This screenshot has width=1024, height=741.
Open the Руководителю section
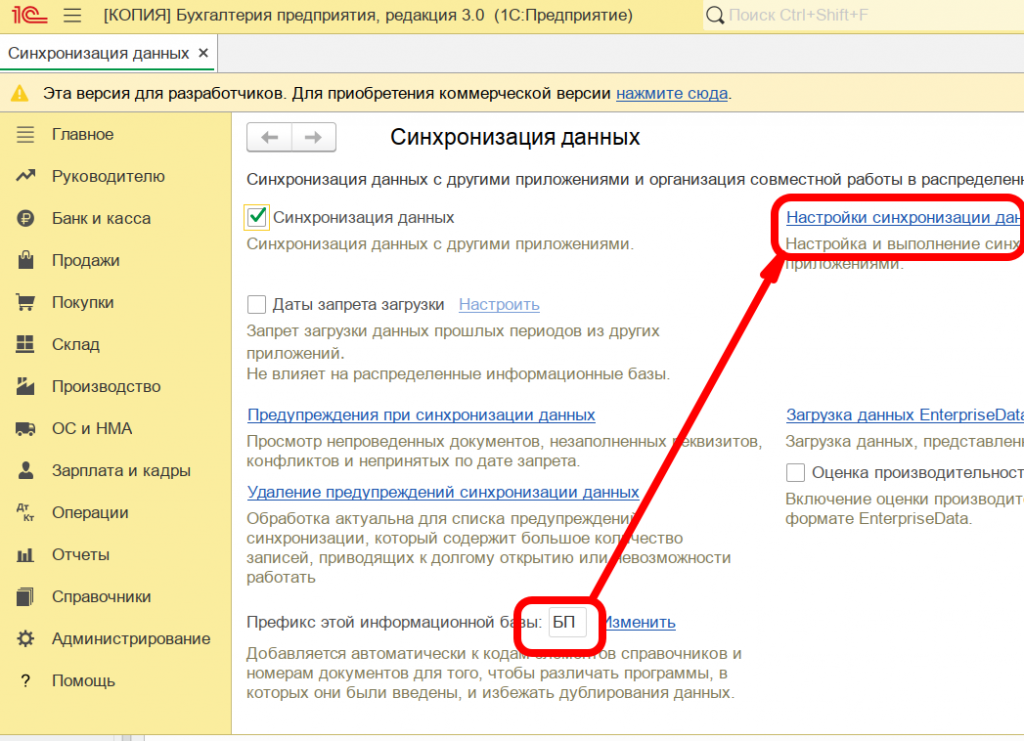click(108, 176)
